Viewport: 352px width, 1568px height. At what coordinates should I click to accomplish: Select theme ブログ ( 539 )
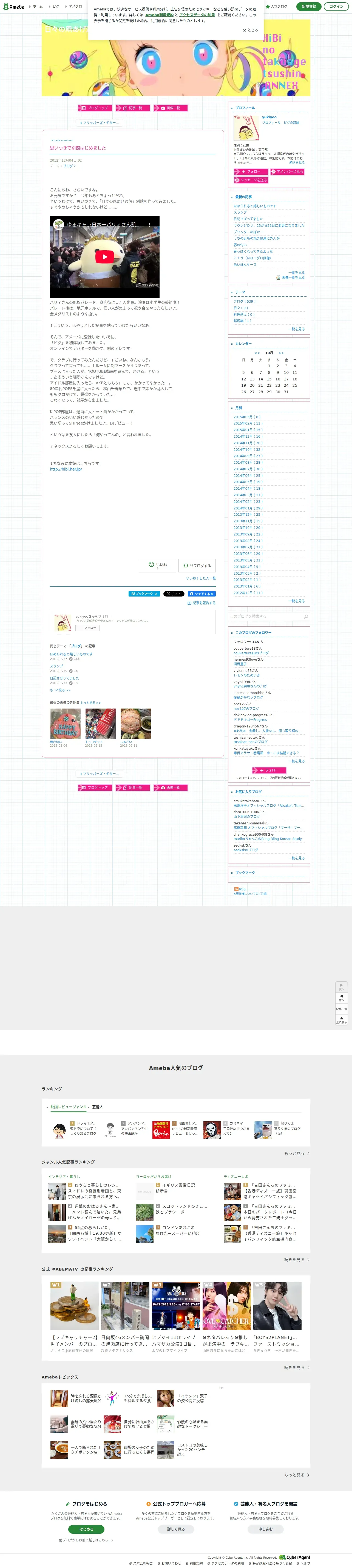click(244, 301)
